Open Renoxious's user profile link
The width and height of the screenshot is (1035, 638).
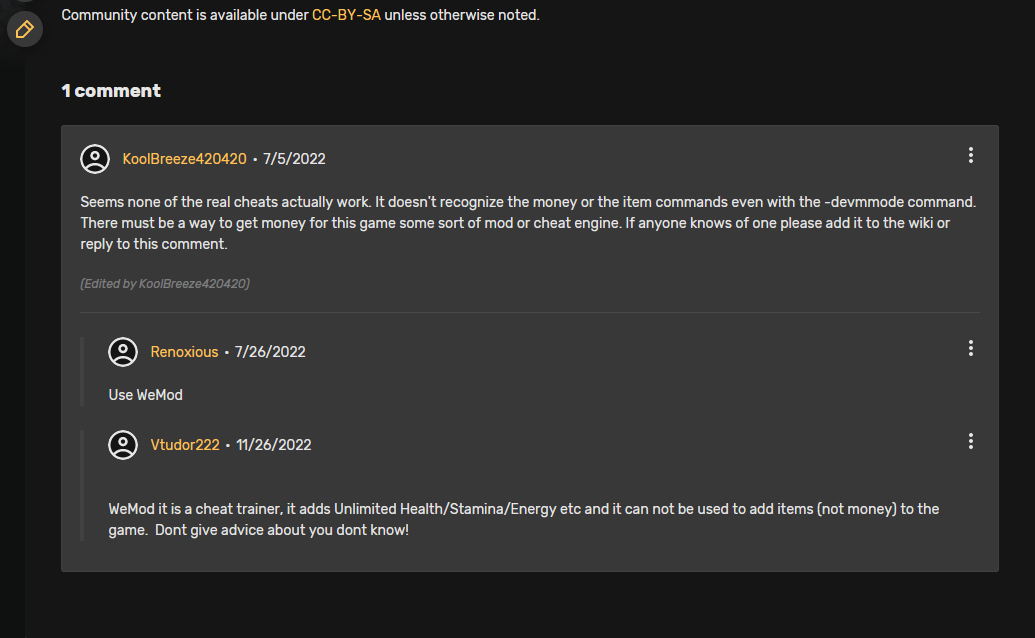pos(184,352)
